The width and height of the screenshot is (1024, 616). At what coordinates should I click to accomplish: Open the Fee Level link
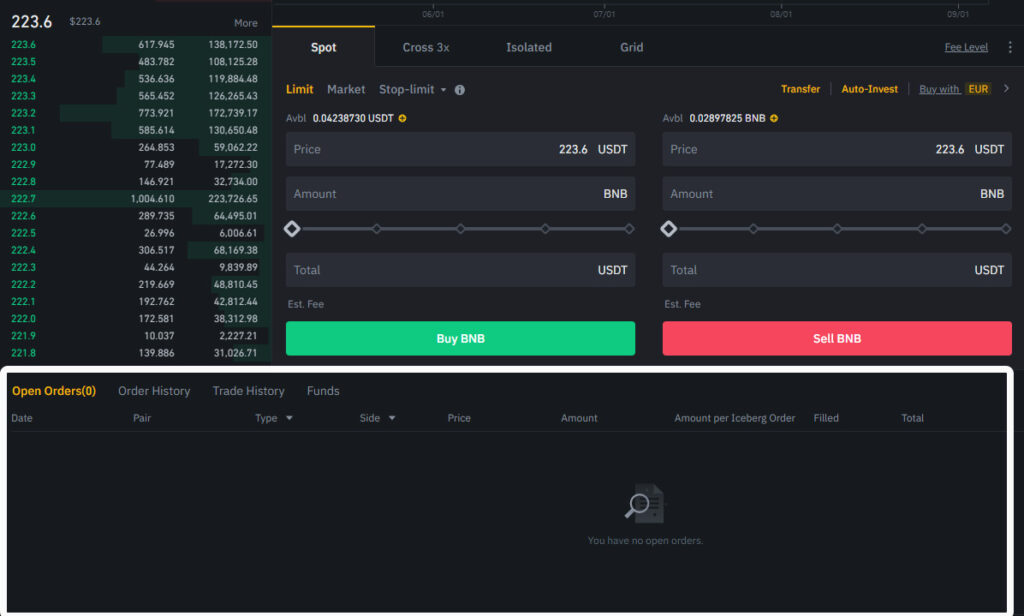(966, 47)
